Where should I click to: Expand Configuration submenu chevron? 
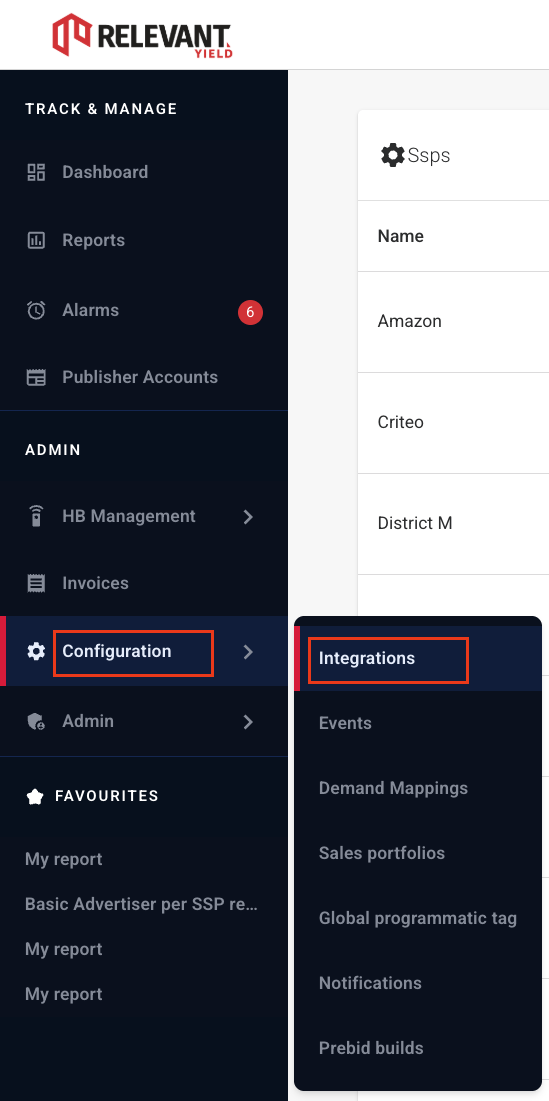248,652
